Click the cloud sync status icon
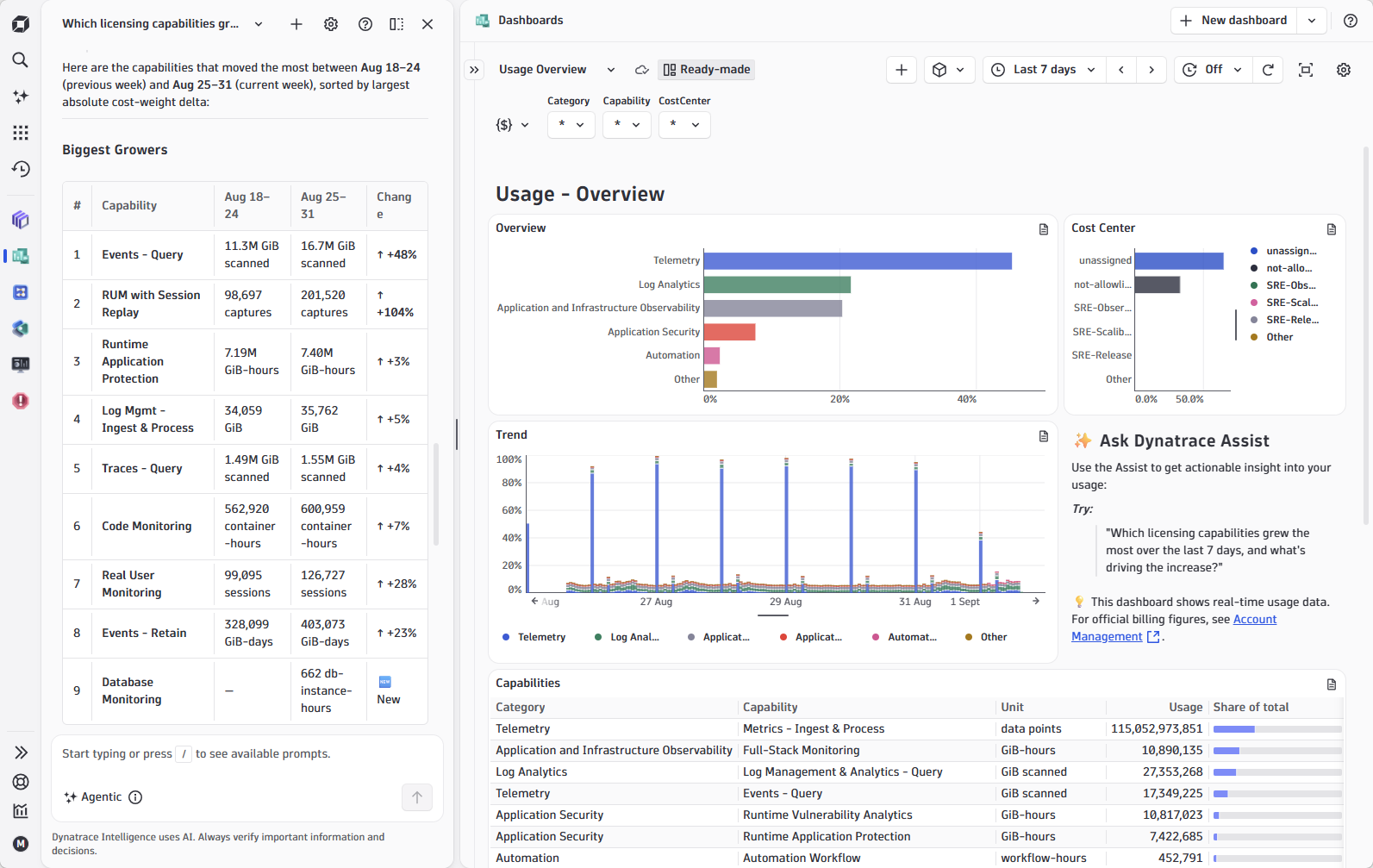 tap(642, 70)
